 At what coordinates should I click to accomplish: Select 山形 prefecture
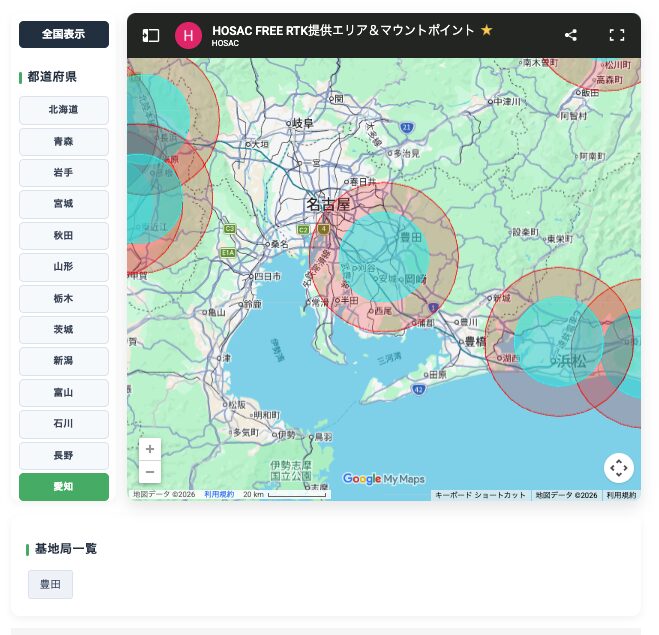[x=64, y=266]
